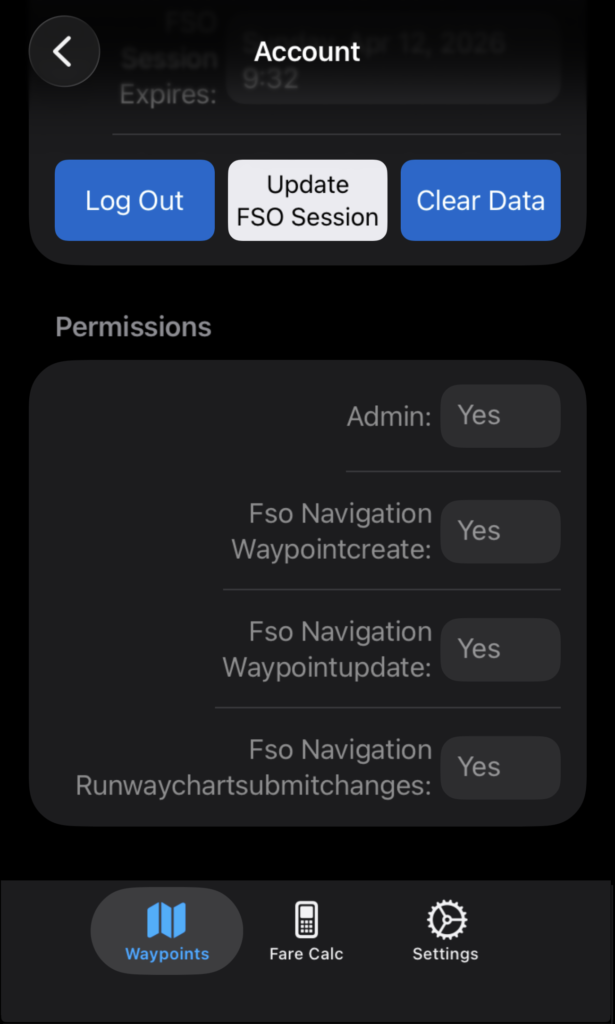Toggle Fso Navigation Waypointcreate Yes value
The height and width of the screenshot is (1024, 615).
pos(500,532)
